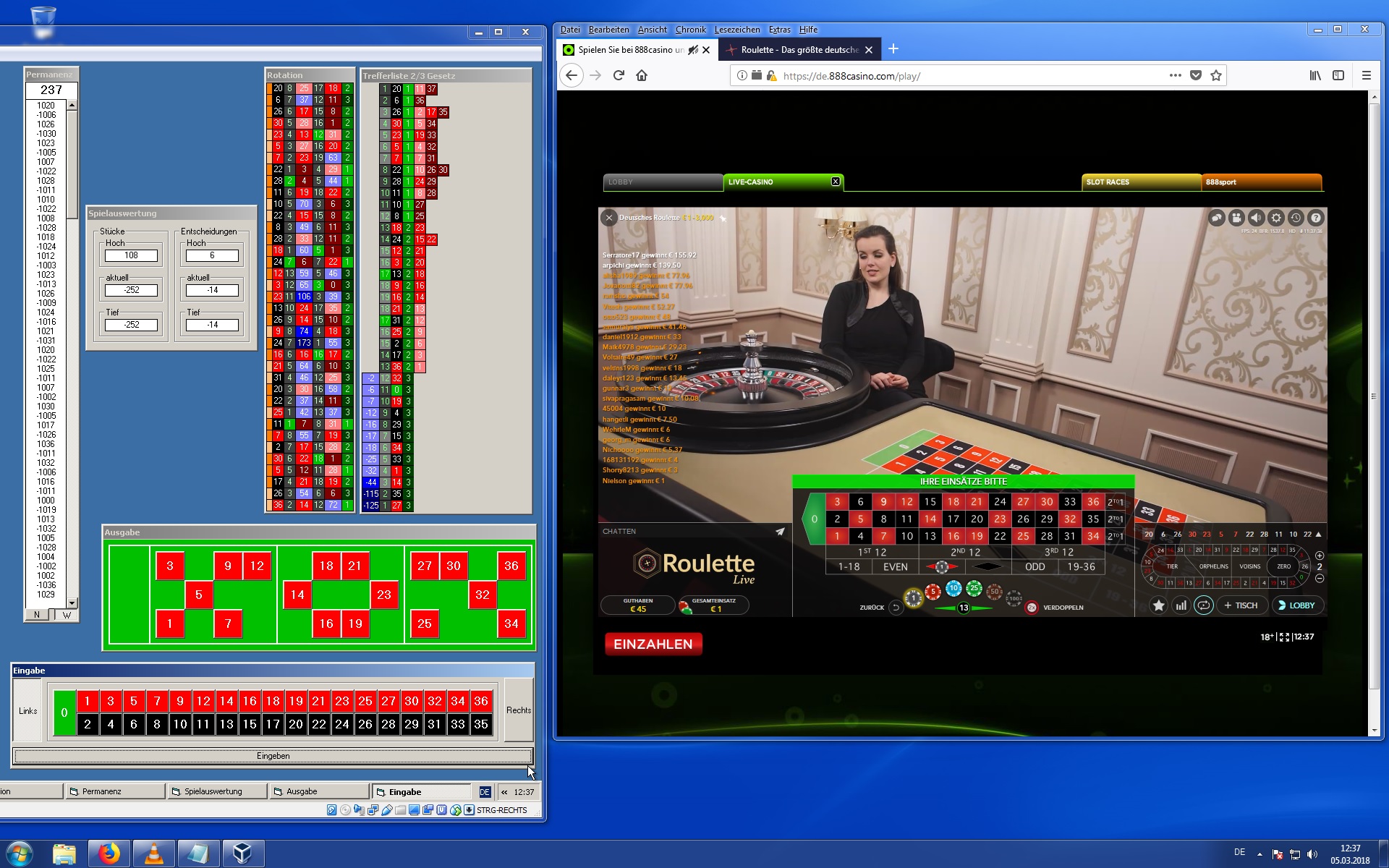Screen dimensions: 1389x868
Task: Toggle the N button under Permanenz list
Action: 37,615
